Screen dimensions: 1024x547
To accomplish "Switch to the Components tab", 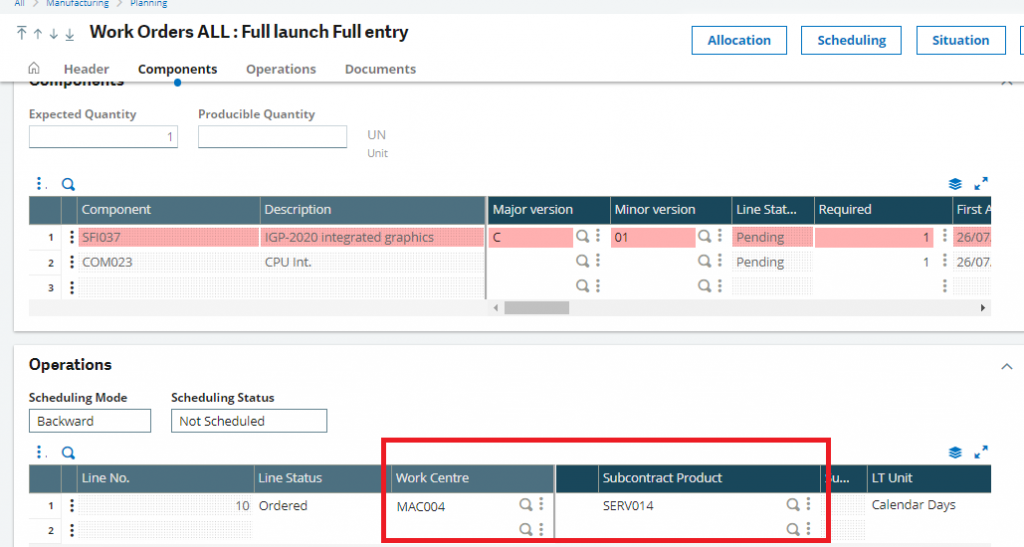I will [x=177, y=69].
